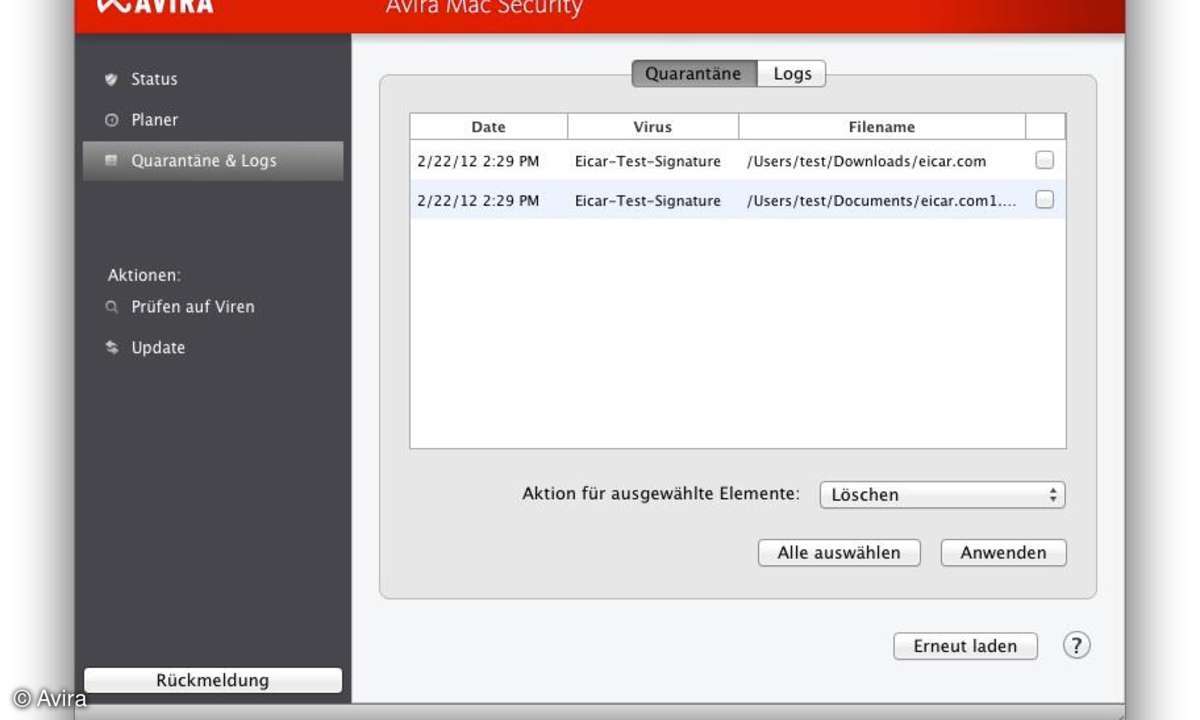Tick checkbox for Downloads/eicar.com row
The width and height of the screenshot is (1200, 720).
pos(1045,160)
